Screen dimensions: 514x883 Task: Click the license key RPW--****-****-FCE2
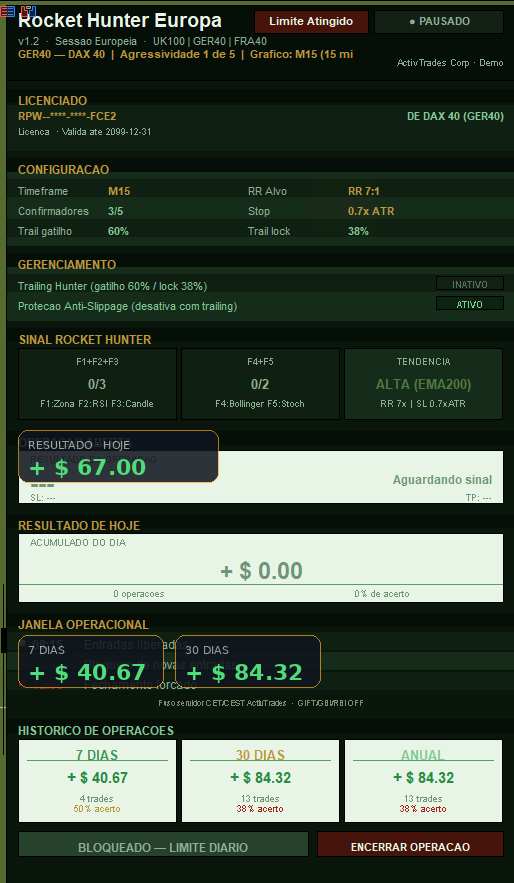click(67, 117)
